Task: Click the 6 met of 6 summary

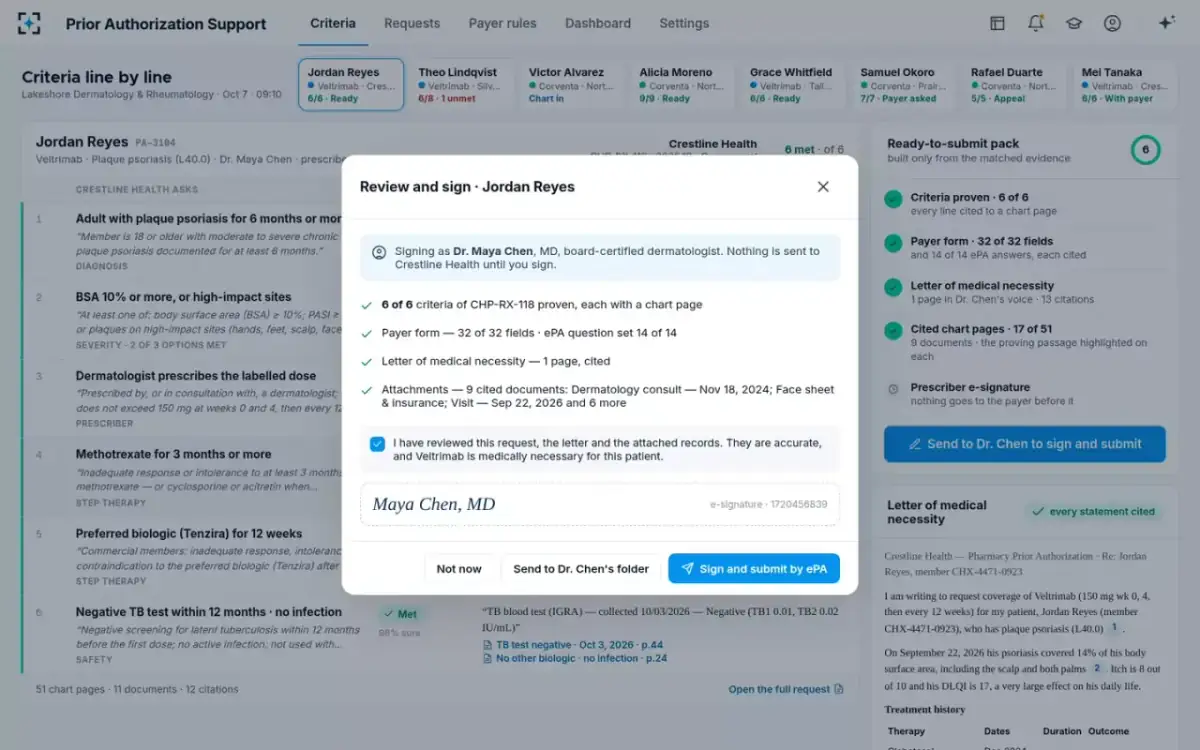Action: click(813, 149)
